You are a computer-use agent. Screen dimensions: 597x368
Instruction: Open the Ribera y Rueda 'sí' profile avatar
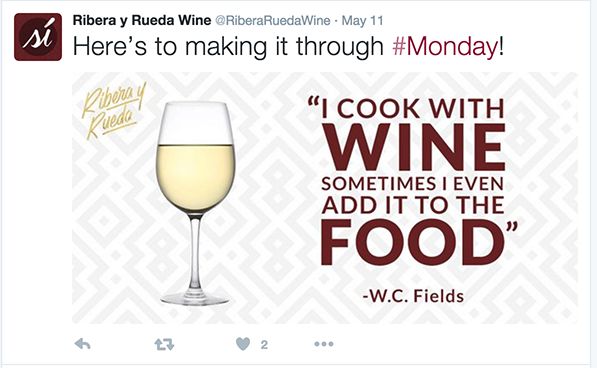click(x=38, y=37)
